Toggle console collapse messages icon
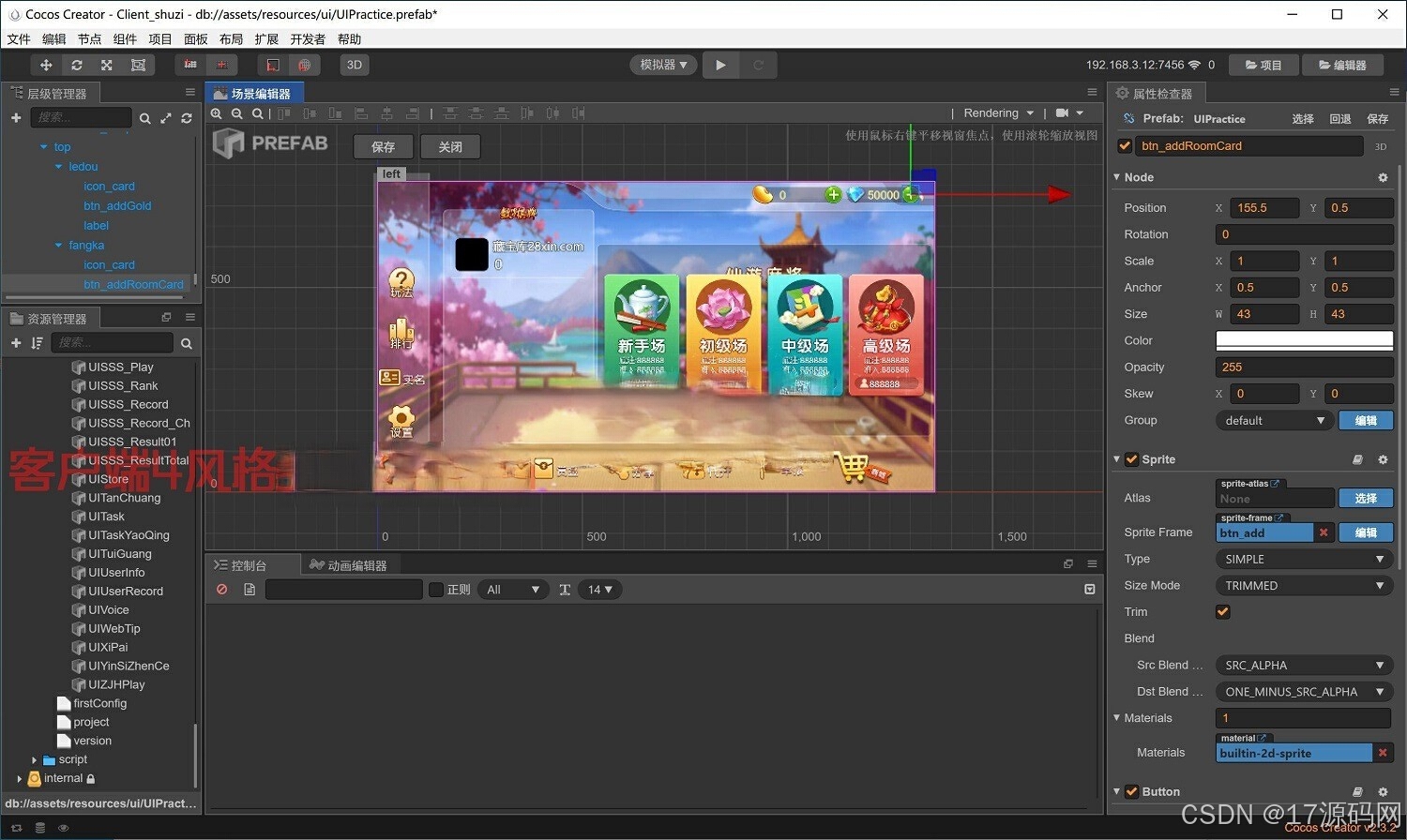Viewport: 1407px width, 840px height. tap(1089, 590)
